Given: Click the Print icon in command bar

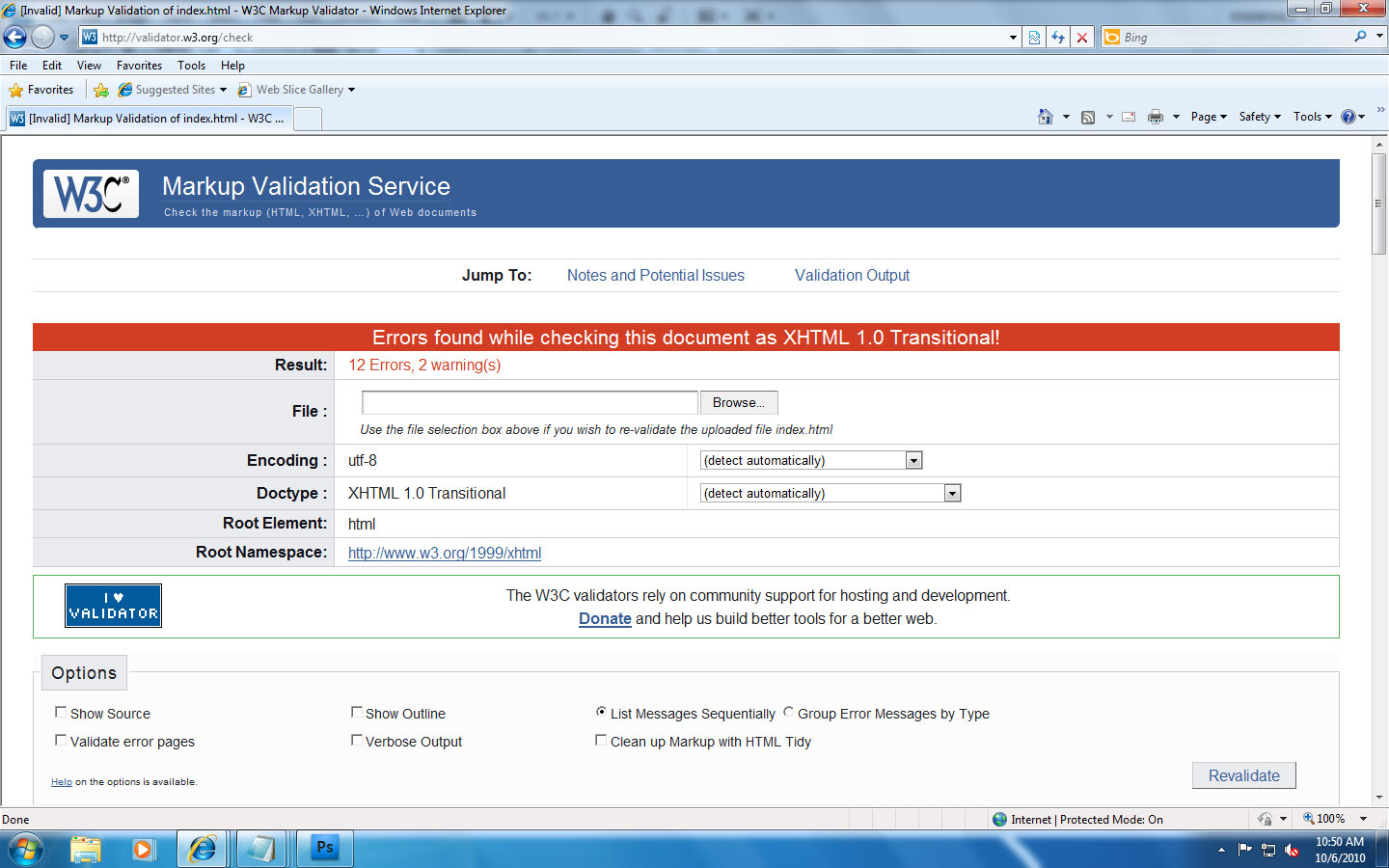Looking at the screenshot, I should click(x=1155, y=117).
